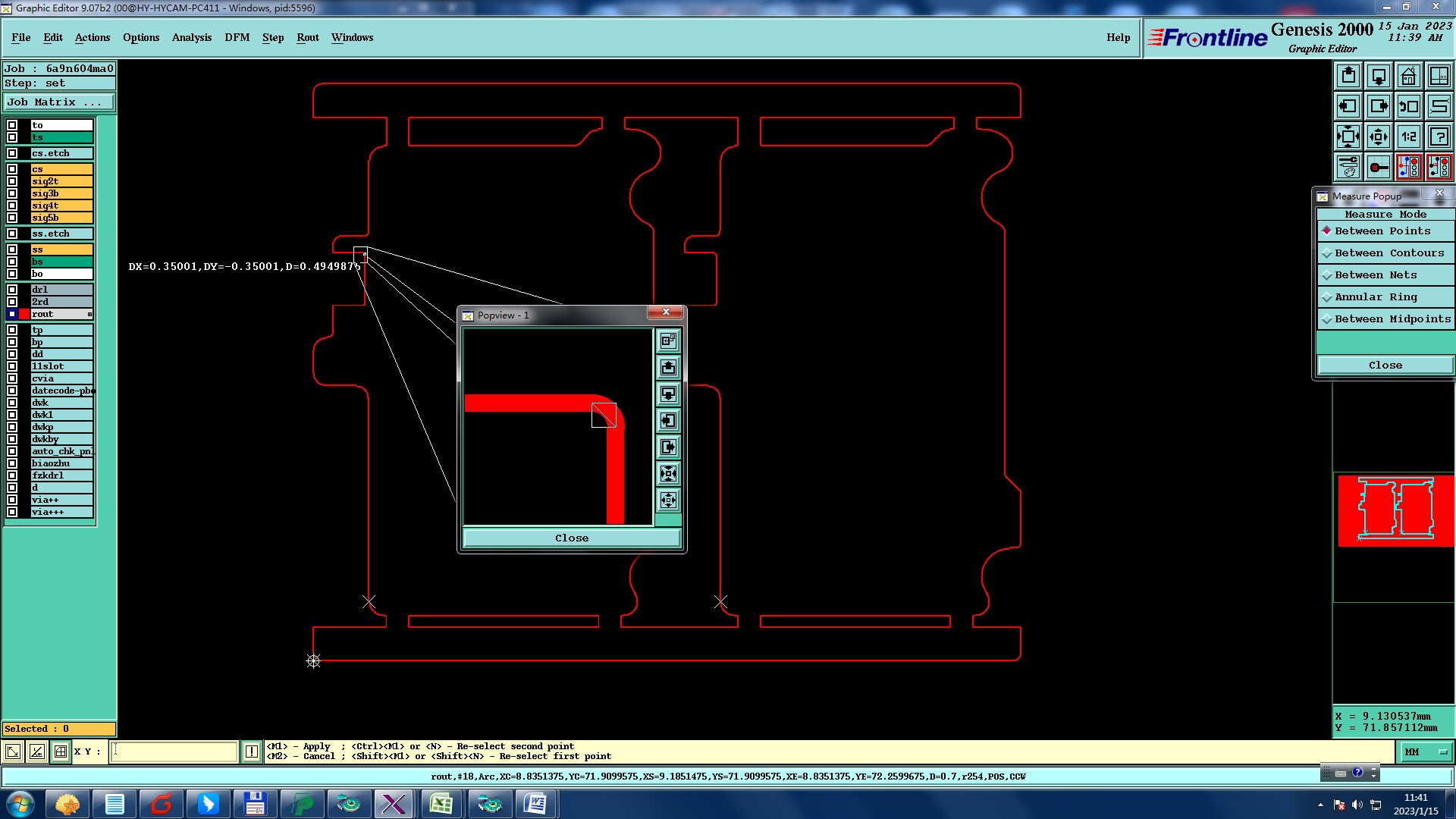Toggle visibility checkbox of drl layer
Viewport: 1456px width, 819px height.
pos(12,290)
